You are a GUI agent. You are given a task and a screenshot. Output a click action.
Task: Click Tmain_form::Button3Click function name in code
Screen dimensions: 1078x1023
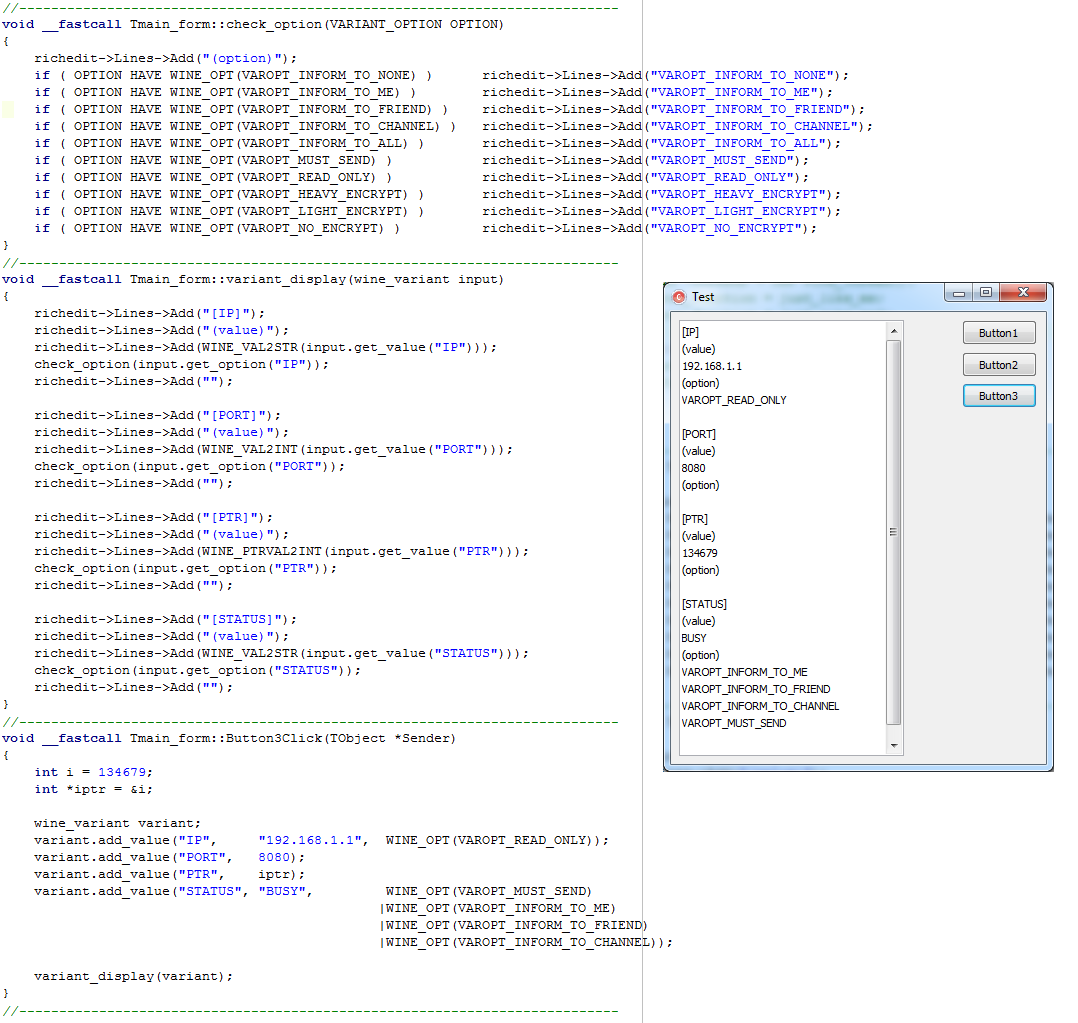pyautogui.click(x=226, y=738)
